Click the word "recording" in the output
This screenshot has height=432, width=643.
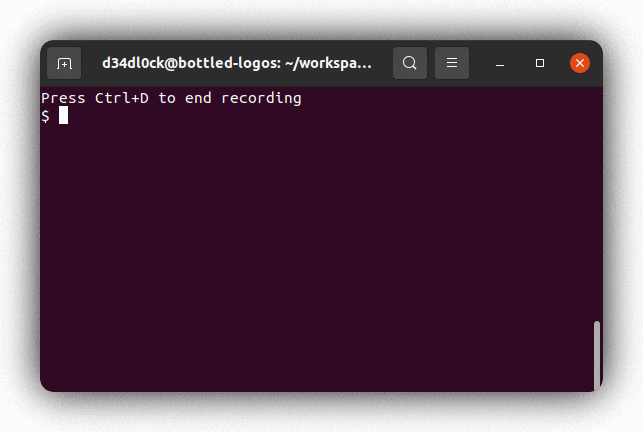click(261, 98)
